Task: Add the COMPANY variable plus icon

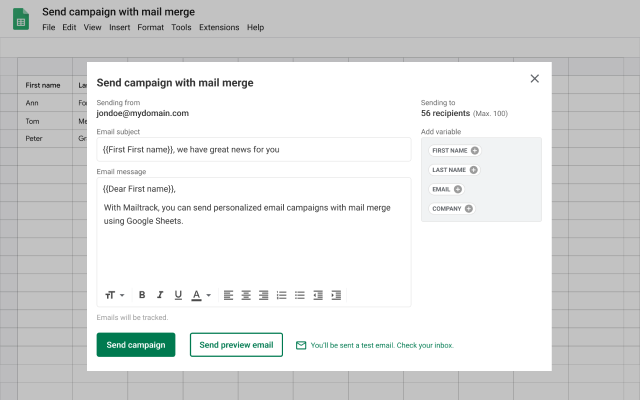Action: 469,209
